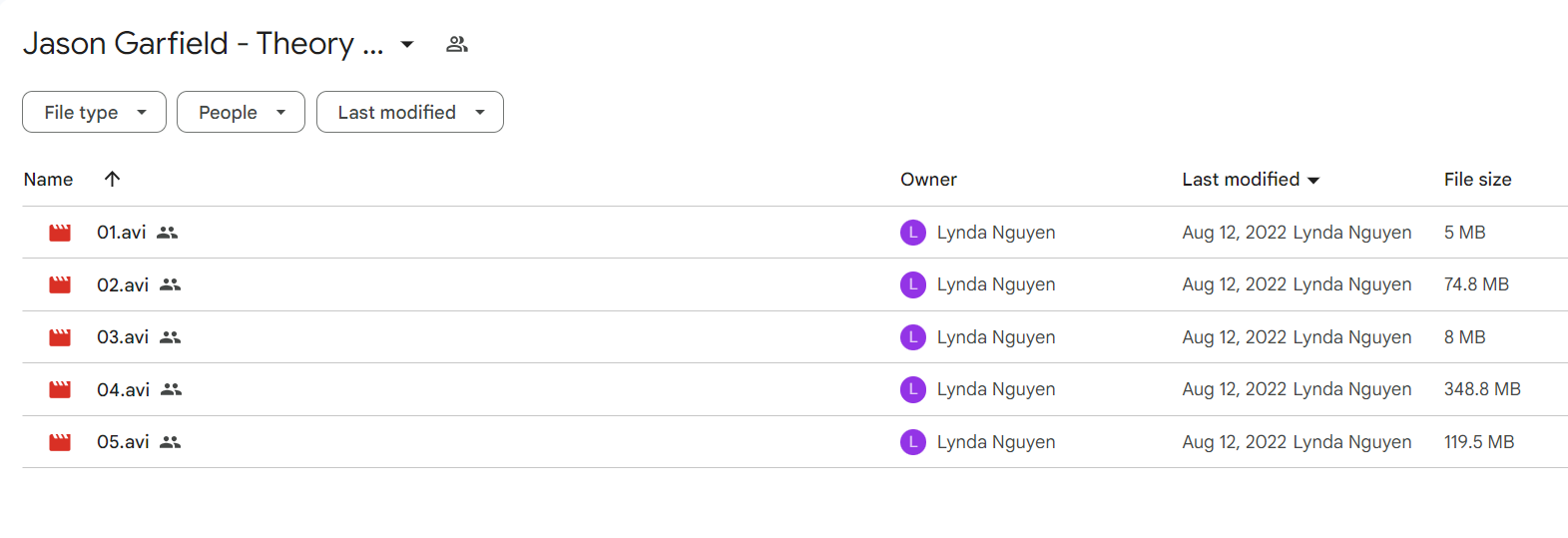Toggle the Name sort direction arrow

(x=112, y=179)
